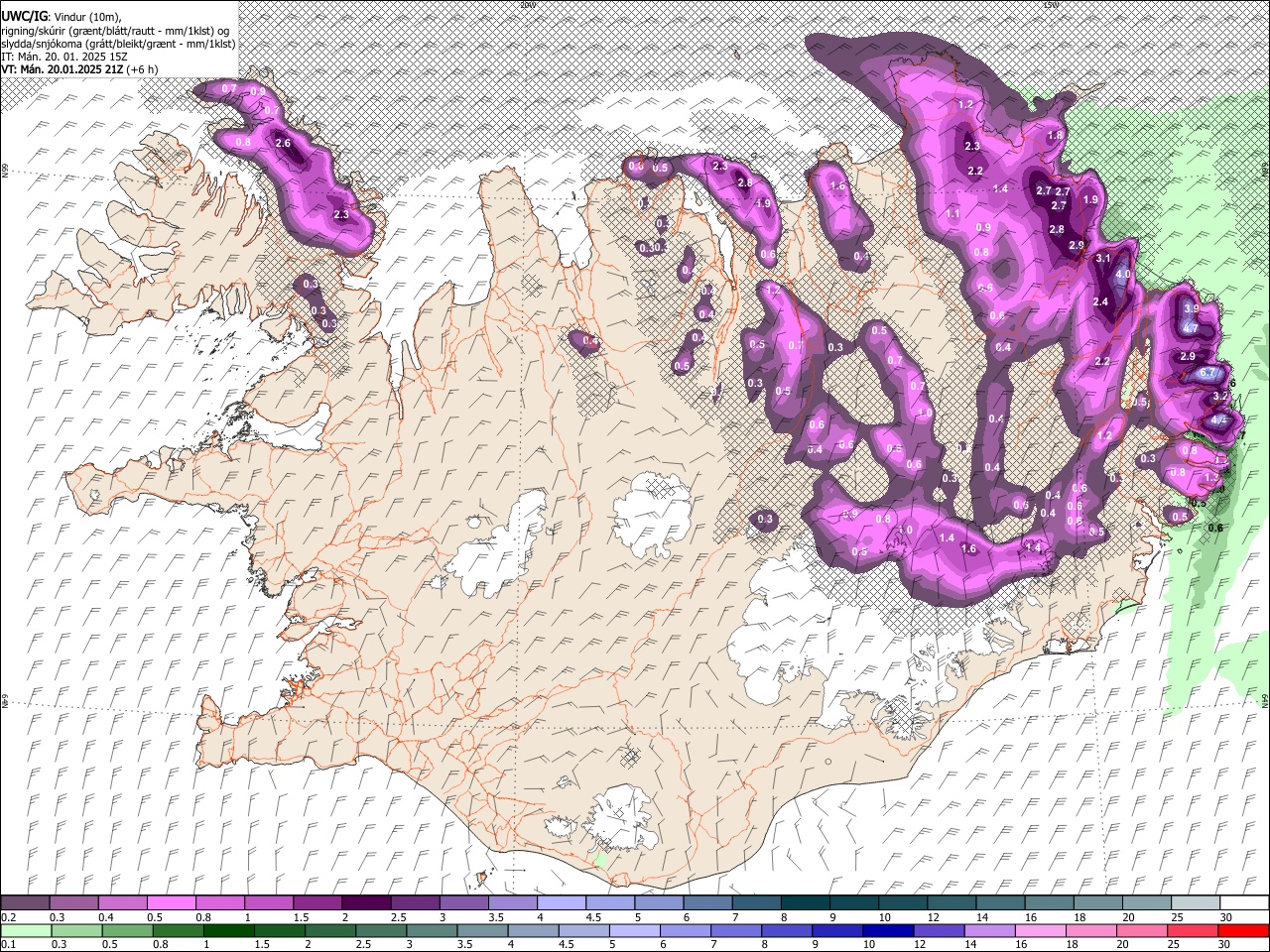
Task: Click the 'Vindur (10m)' header text
Action: point(85,17)
